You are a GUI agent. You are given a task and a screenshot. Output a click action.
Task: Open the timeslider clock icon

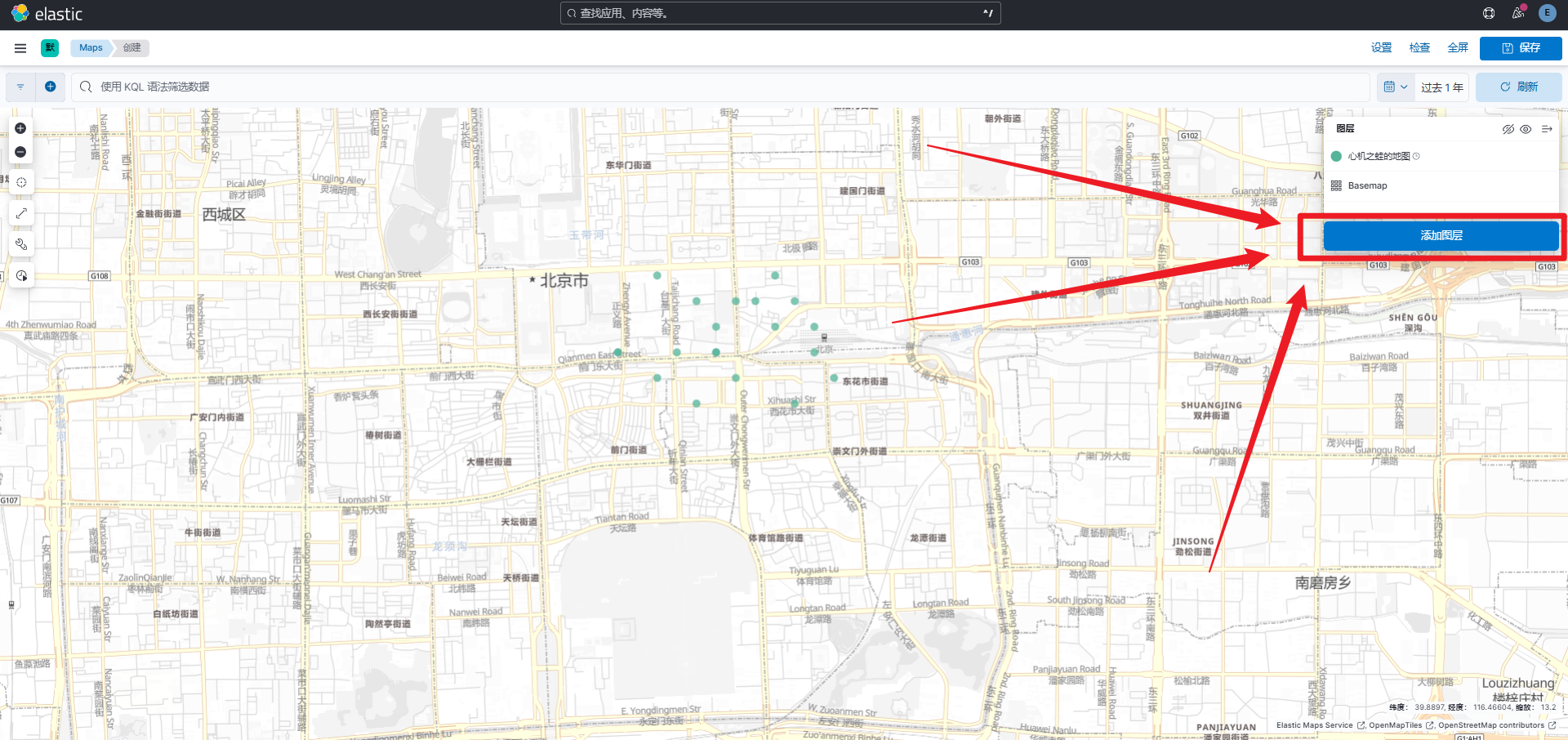tap(21, 275)
